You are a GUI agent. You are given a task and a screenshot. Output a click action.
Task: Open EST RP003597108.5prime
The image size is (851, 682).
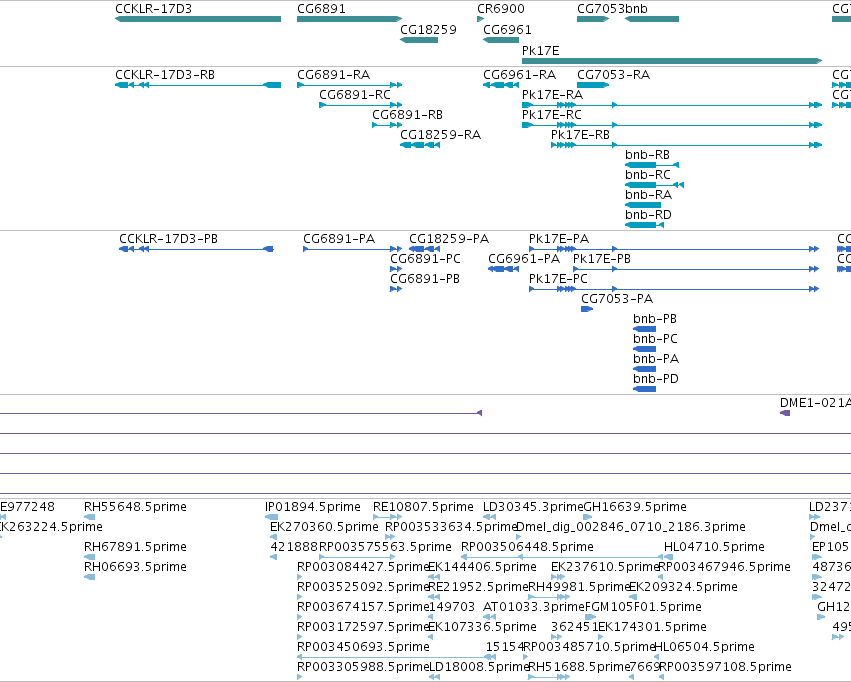[725, 667]
